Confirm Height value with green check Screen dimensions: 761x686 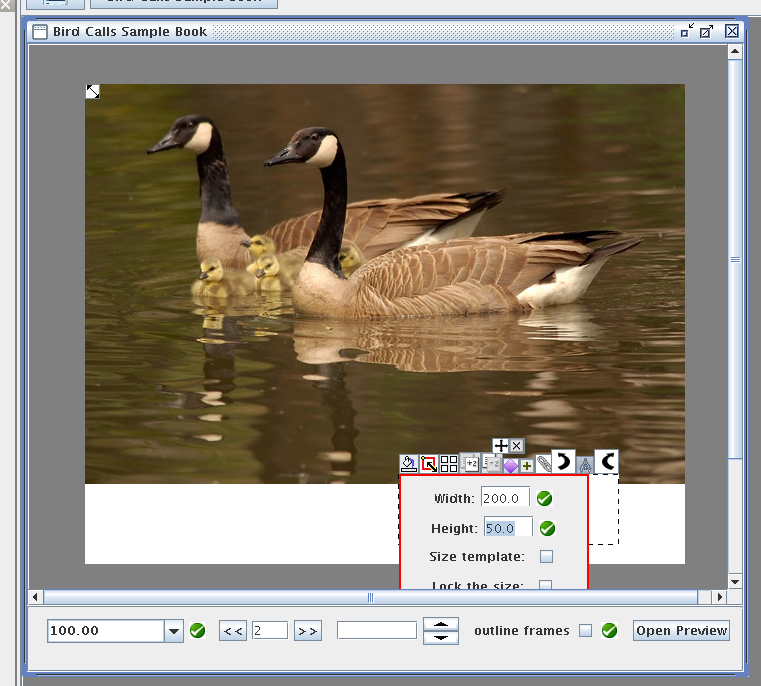coord(547,528)
